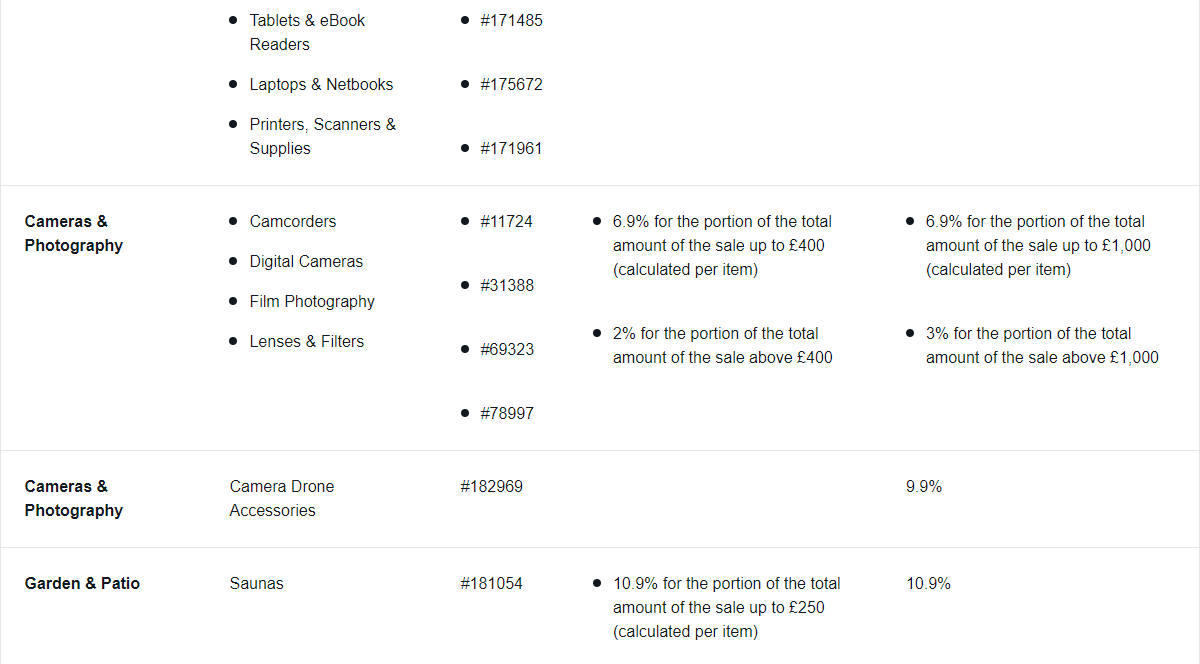Select the Laptops & Netbooks list item

[x=321, y=84]
